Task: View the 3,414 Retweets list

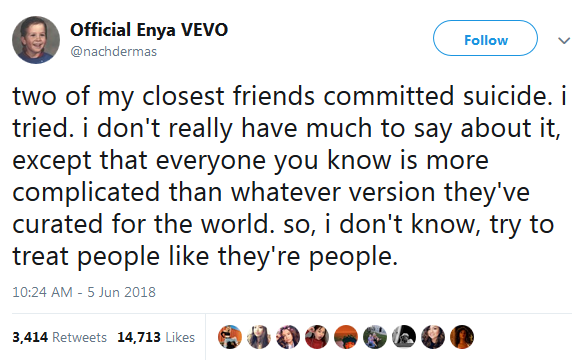Action: coord(59,337)
